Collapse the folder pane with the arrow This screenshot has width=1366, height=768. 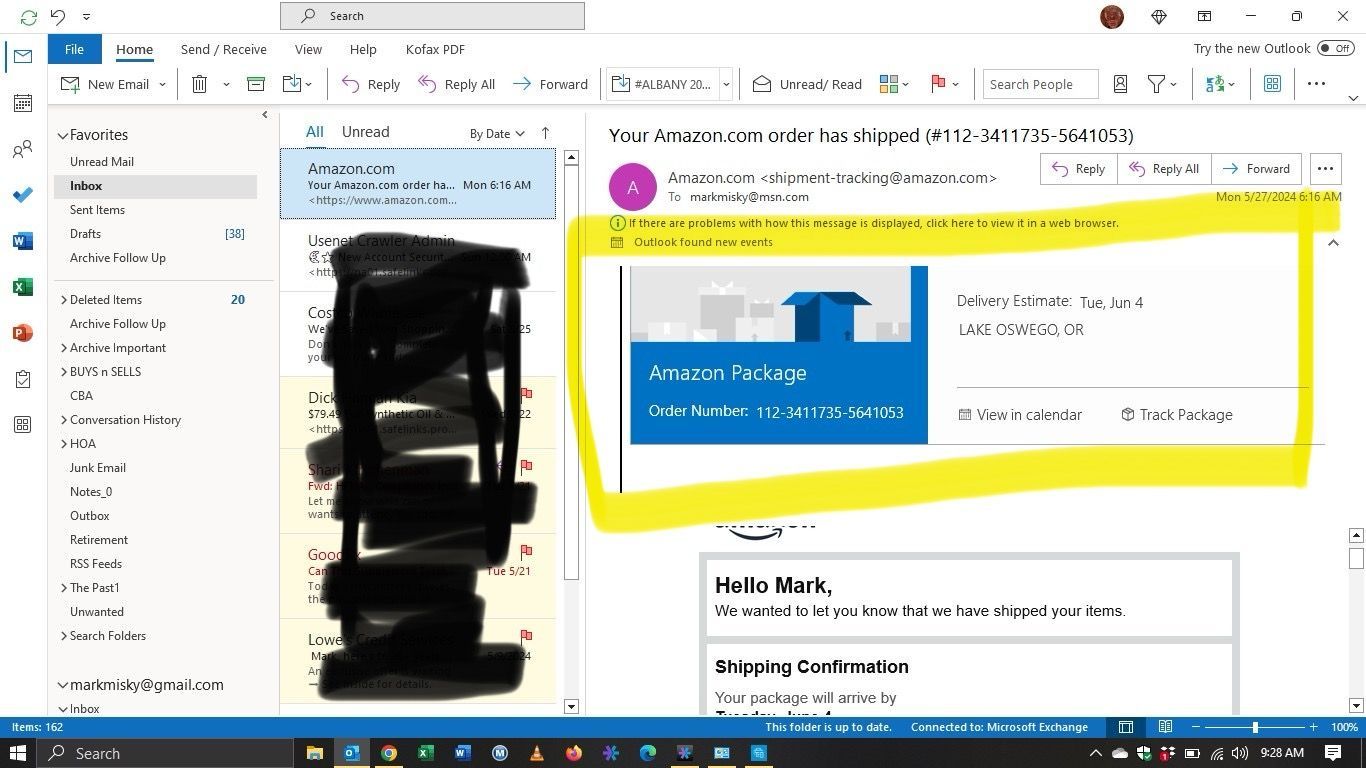(x=264, y=115)
